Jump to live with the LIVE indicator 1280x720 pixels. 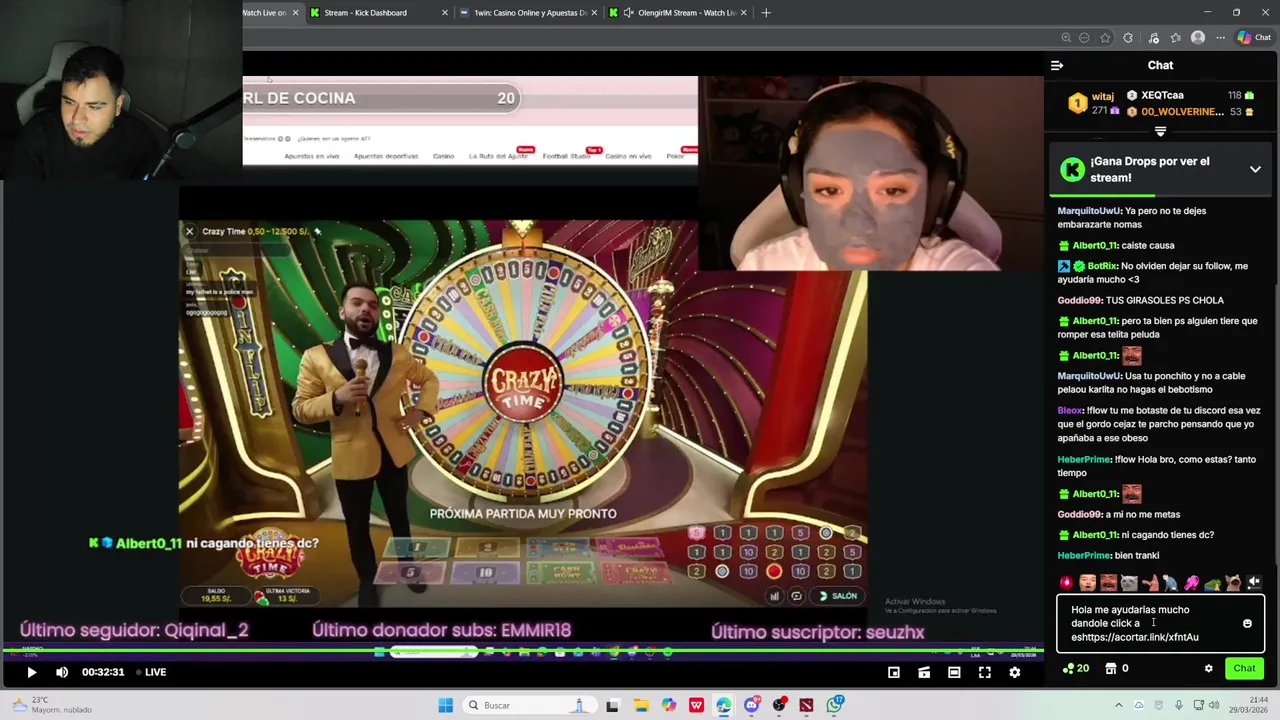pyautogui.click(x=150, y=672)
